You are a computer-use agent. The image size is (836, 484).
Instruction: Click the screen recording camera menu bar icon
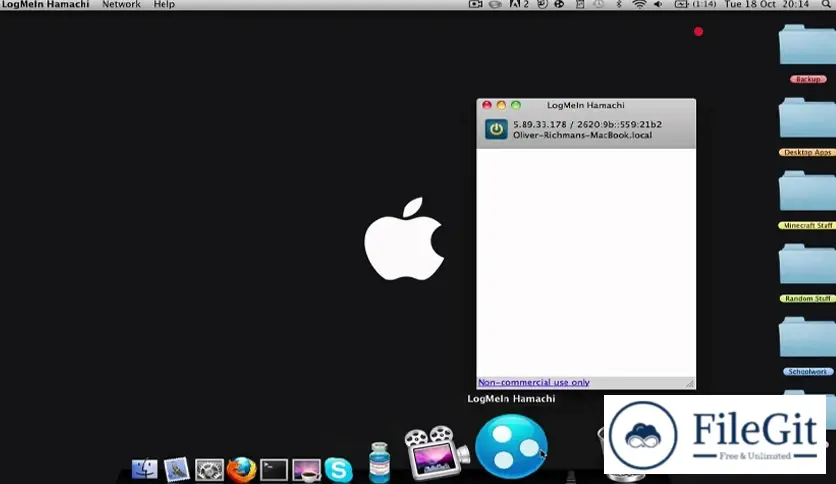(x=476, y=4)
